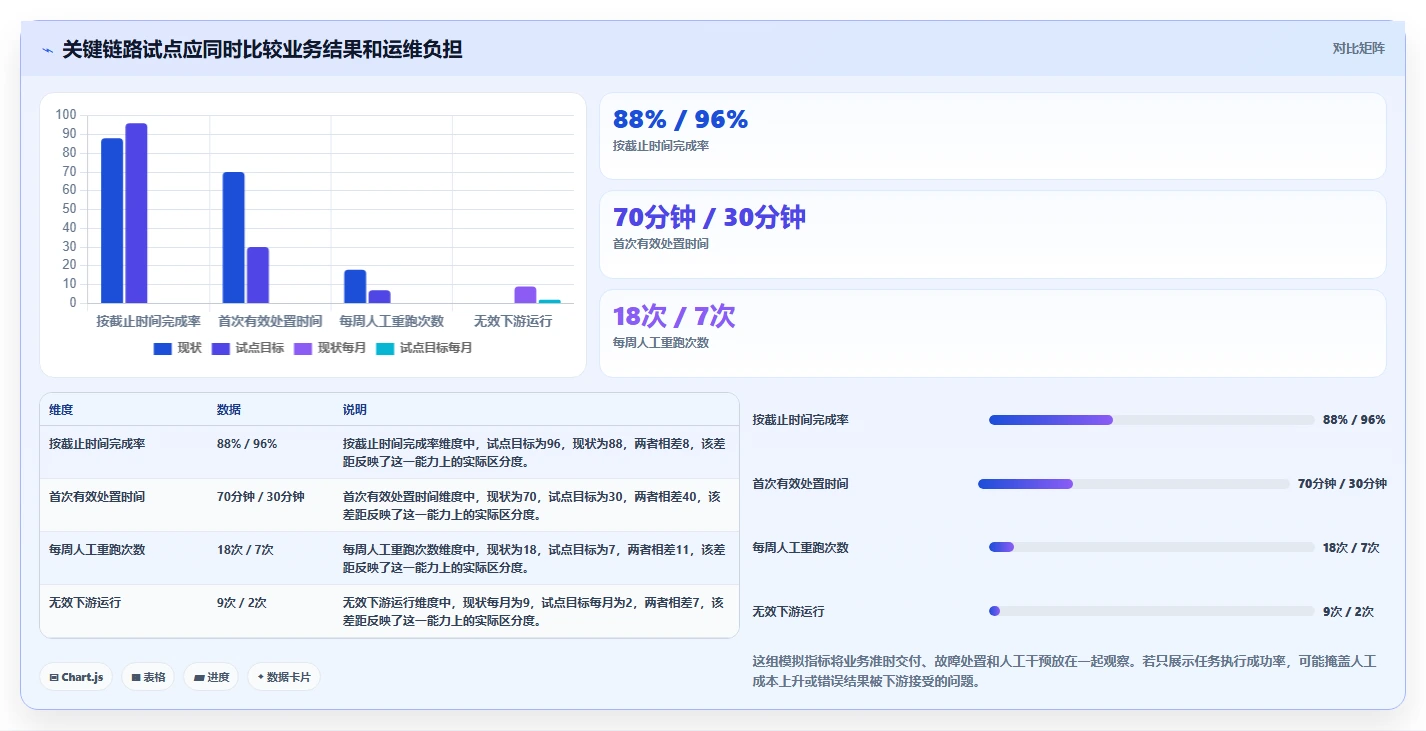Click the 9次 / 2次 table cell
This screenshot has width=1426, height=731.
(242, 603)
